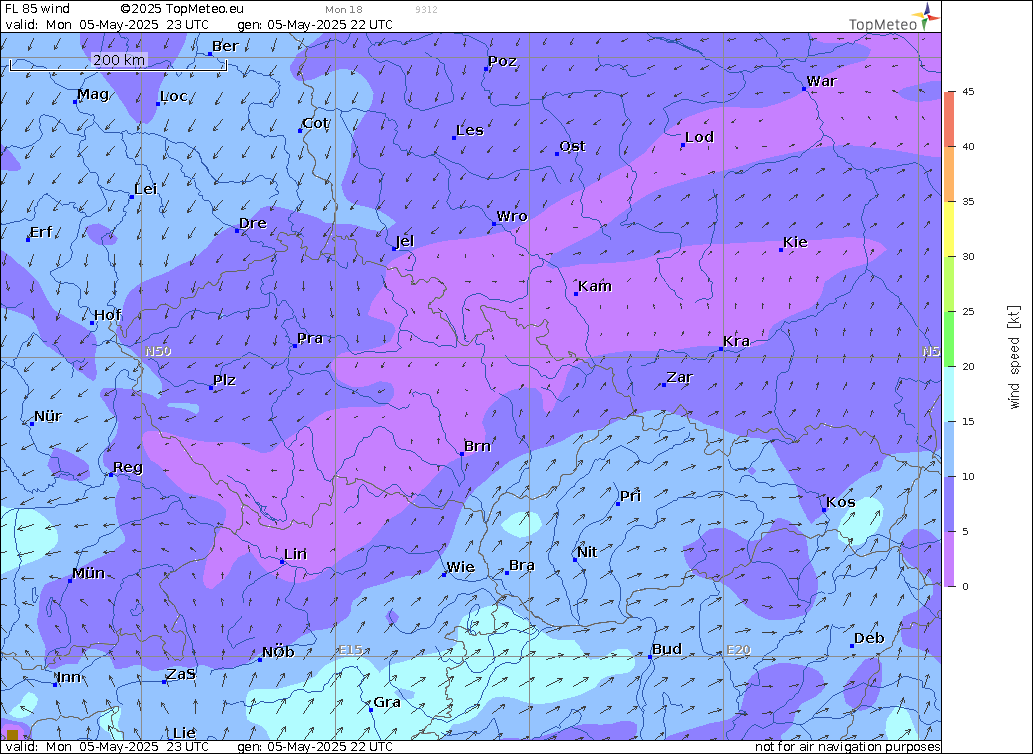
Task: Click the 20 value on the wind legend
Action: (968, 367)
